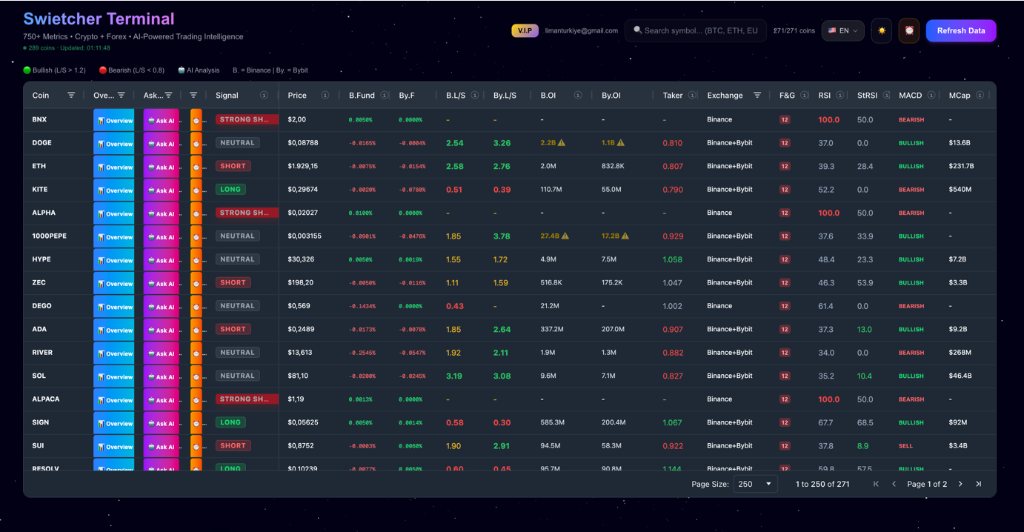Image resolution: width=1024 pixels, height=532 pixels.
Task: Click Ask AI in the ETH row
Action: click(x=161, y=167)
